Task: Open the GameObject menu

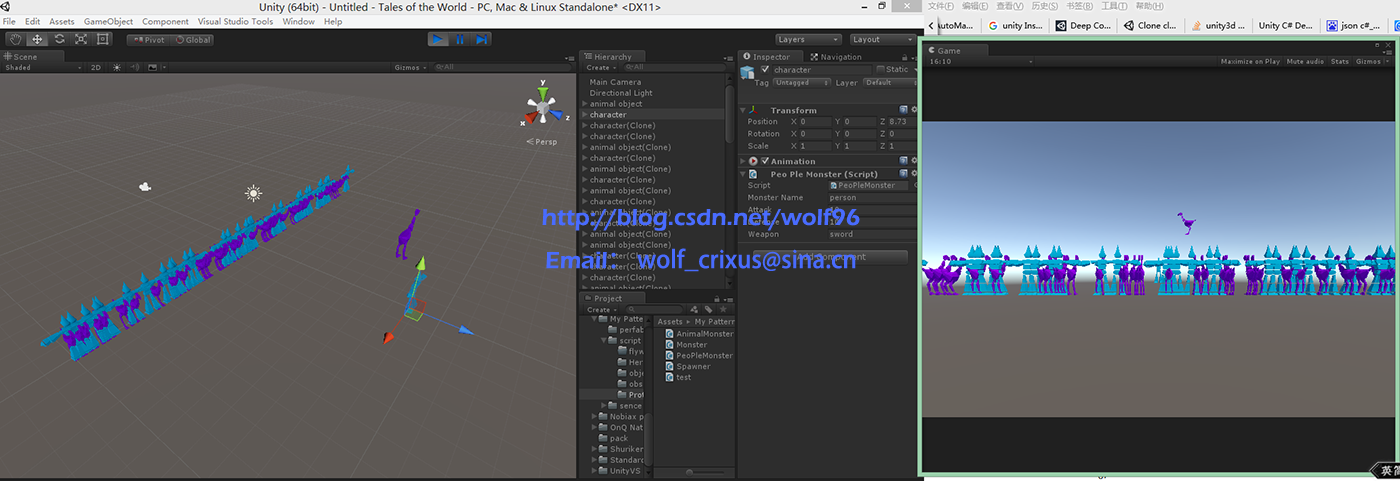Action: [x=108, y=21]
